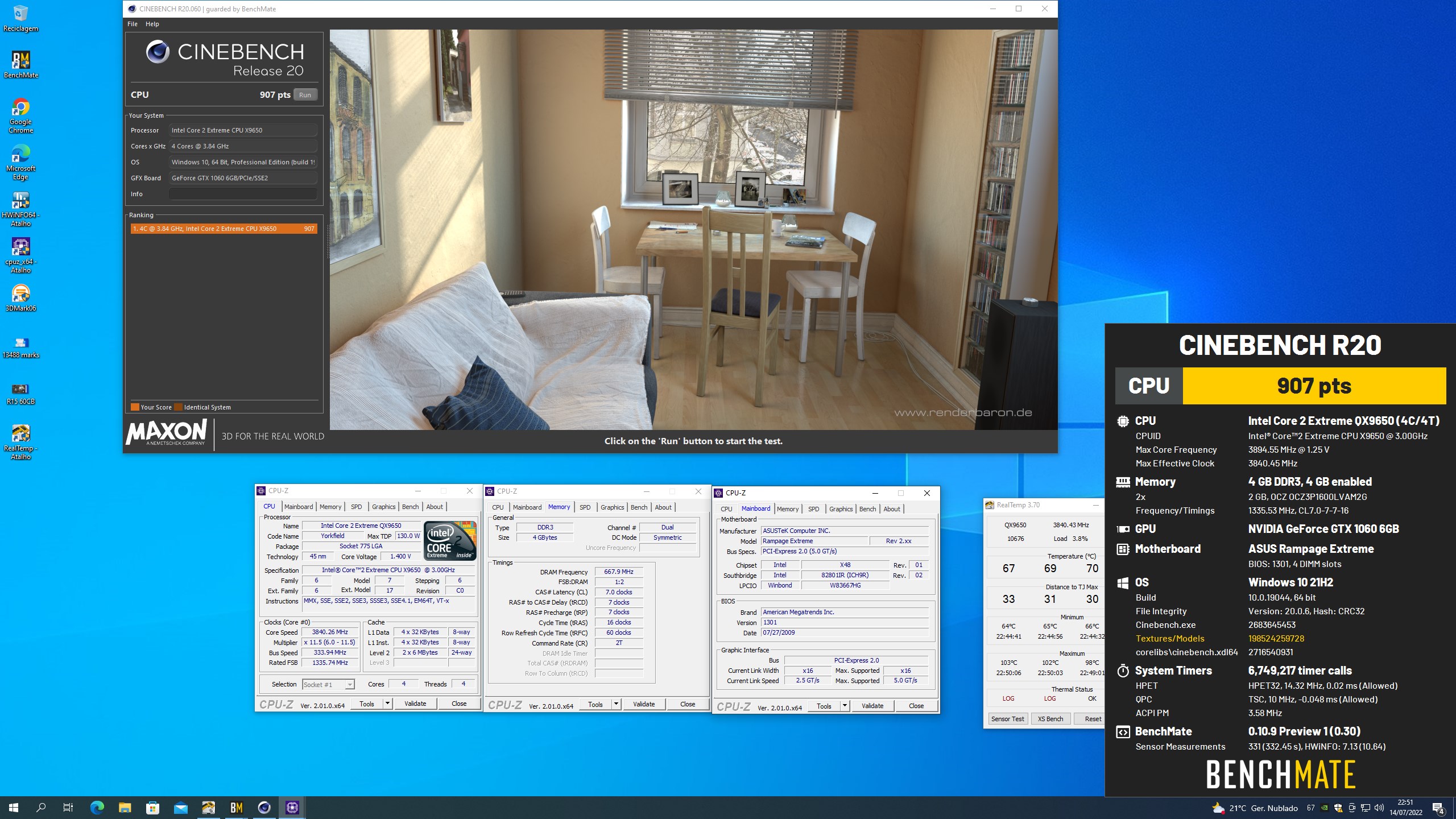Click Validate in first CPU-Z window
Image resolution: width=1456 pixels, height=819 pixels.
[415, 704]
